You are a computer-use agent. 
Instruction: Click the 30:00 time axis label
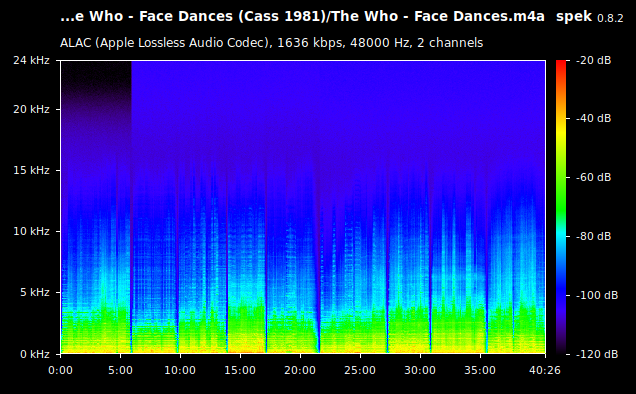click(x=420, y=370)
